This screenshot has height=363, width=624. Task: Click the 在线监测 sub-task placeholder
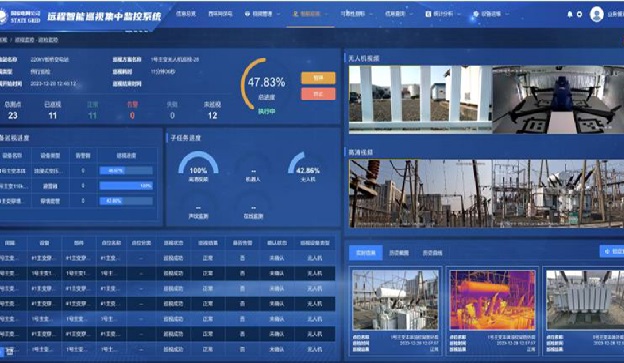(x=253, y=212)
